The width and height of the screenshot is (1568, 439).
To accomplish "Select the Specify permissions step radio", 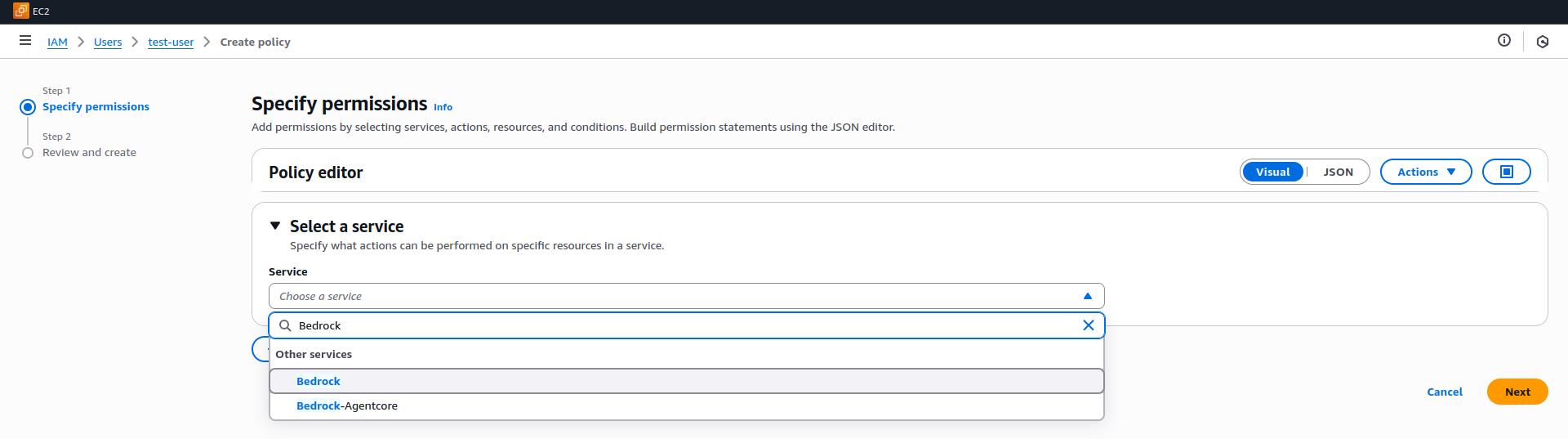I will tap(28, 107).
